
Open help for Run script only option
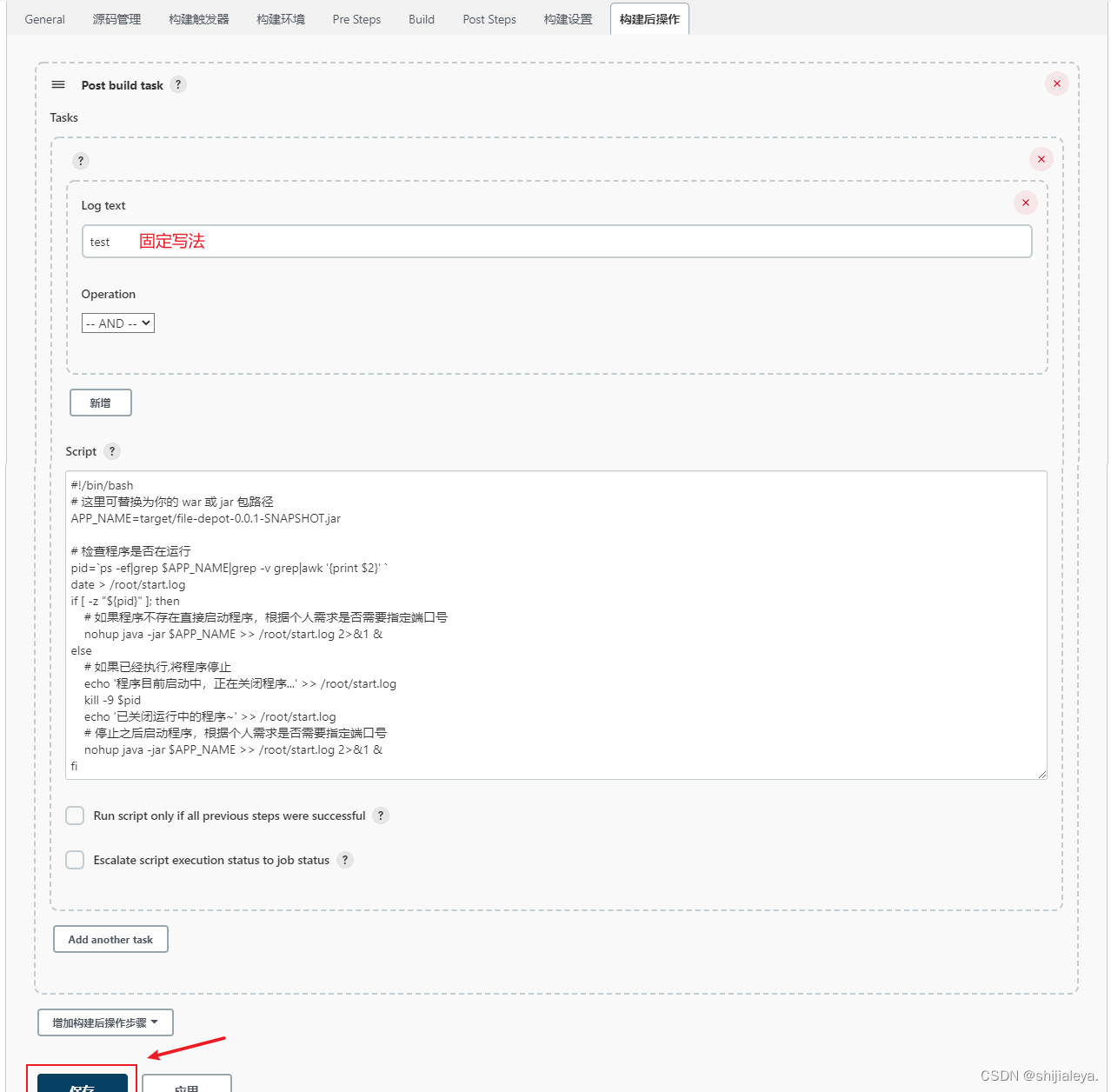tap(381, 816)
